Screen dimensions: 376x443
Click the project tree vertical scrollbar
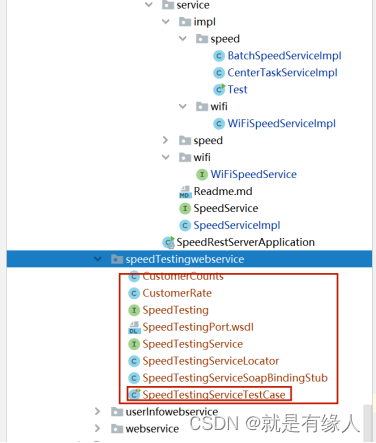[x=368, y=423]
